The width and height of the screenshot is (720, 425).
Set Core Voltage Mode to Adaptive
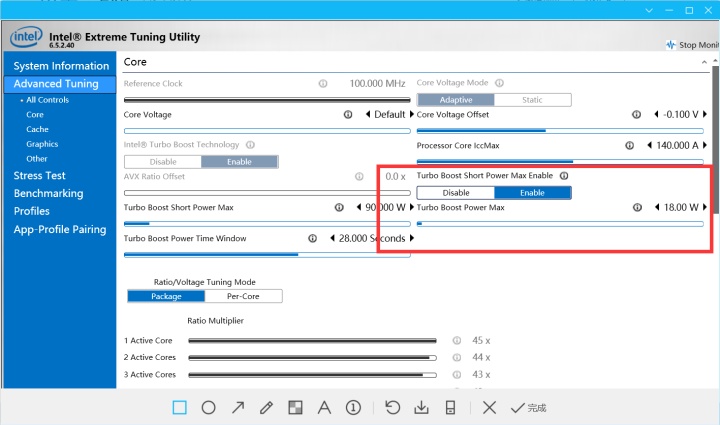456,100
